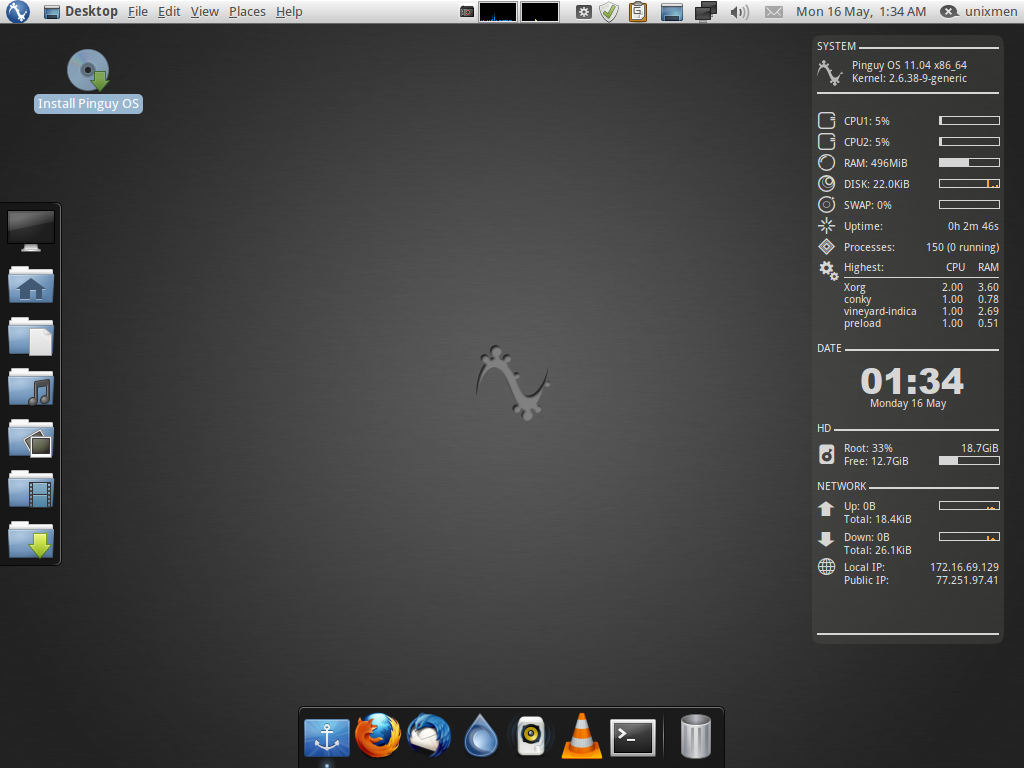This screenshot has height=768, width=1024.
Task: Open the network connection tray icon
Action: click(705, 12)
